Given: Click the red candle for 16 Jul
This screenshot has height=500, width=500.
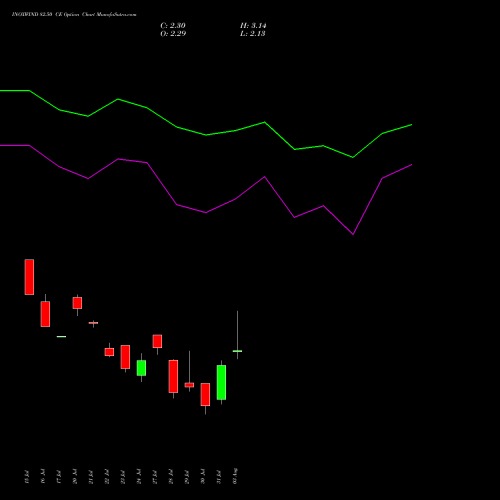Looking at the screenshot, I should (45, 314).
